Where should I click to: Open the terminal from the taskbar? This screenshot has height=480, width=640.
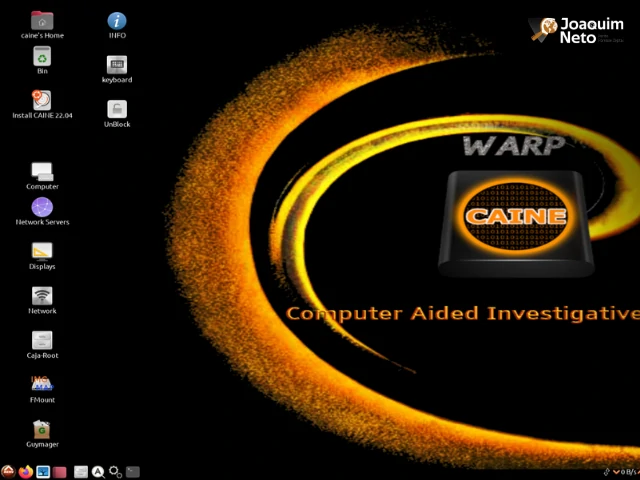coord(133,472)
